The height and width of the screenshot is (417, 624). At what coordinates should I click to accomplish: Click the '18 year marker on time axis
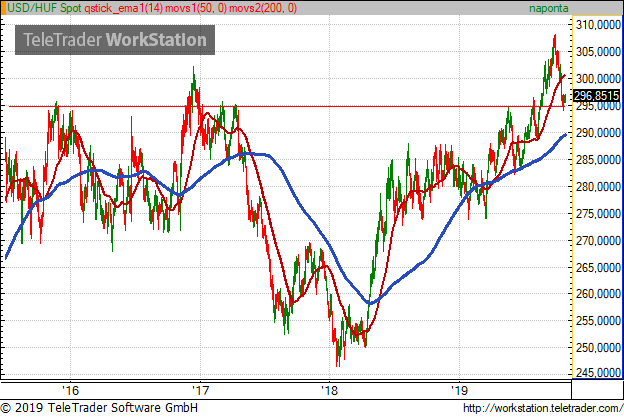point(329,390)
